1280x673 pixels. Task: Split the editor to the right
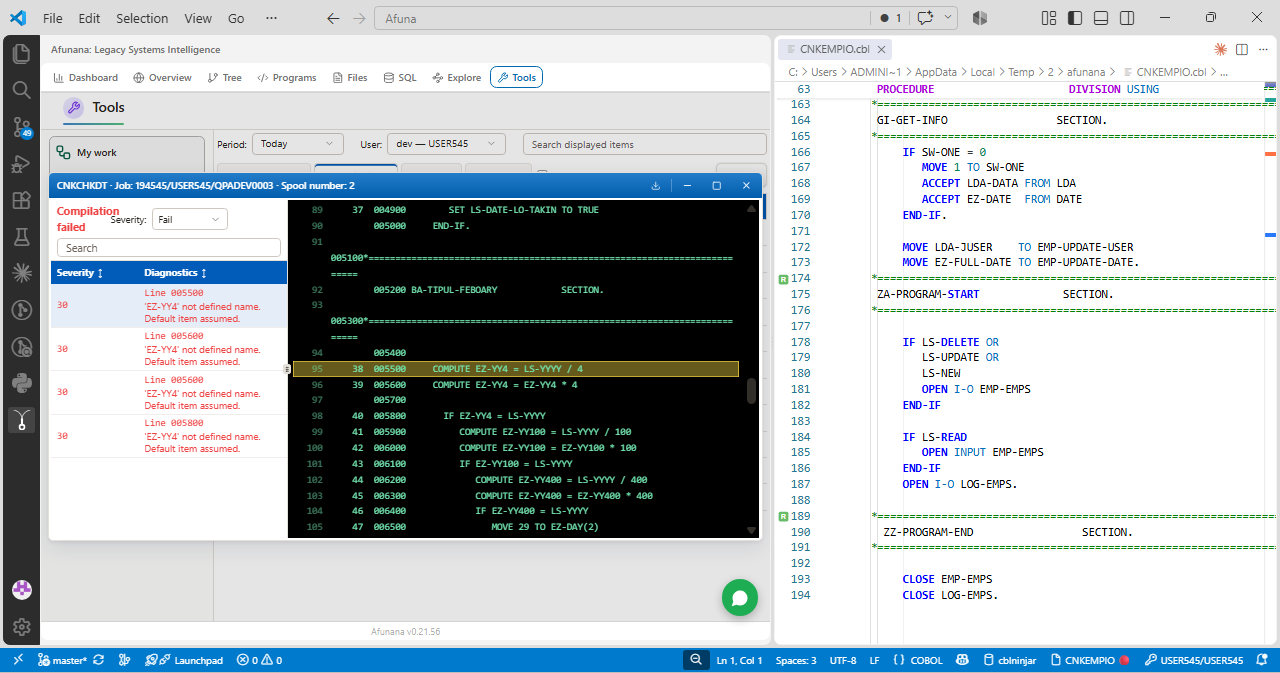(1242, 49)
